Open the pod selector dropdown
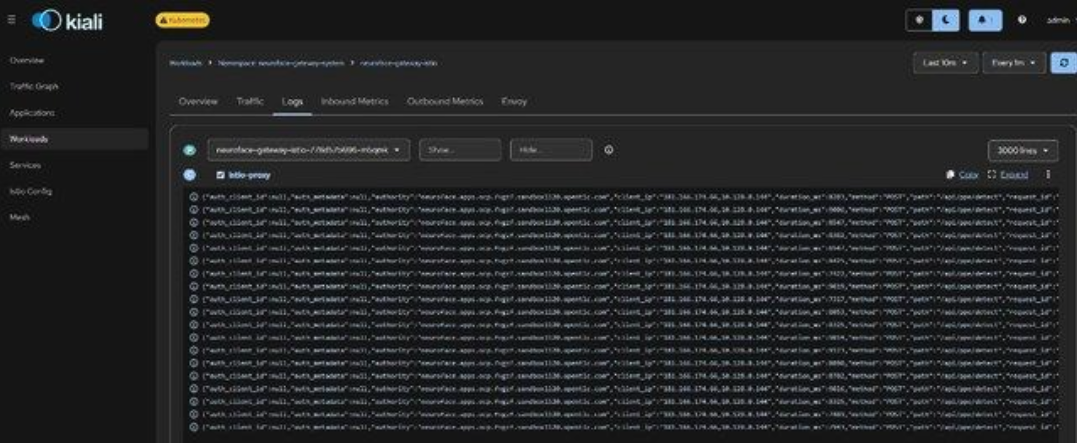This screenshot has width=1077, height=443. 308,150
